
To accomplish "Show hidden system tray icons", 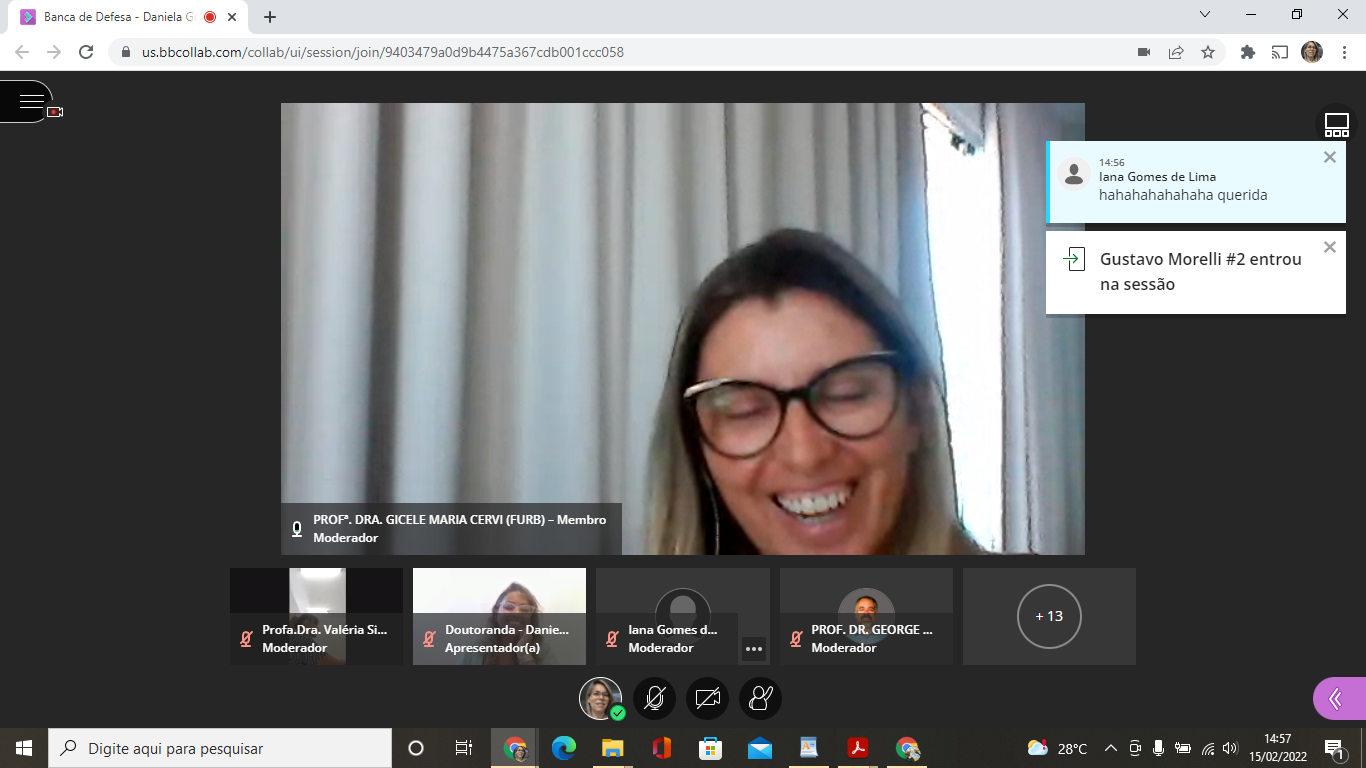I will pyautogui.click(x=1110, y=748).
